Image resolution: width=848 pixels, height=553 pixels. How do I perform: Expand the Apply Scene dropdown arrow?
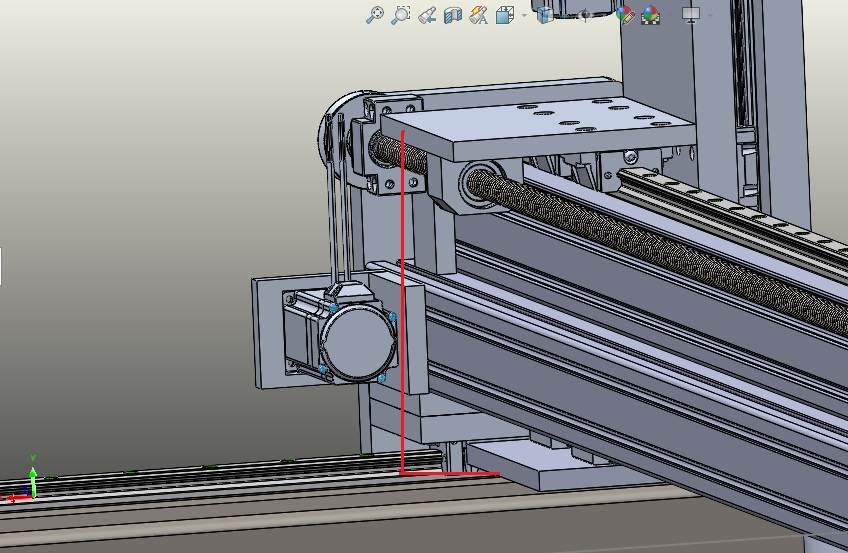[668, 16]
